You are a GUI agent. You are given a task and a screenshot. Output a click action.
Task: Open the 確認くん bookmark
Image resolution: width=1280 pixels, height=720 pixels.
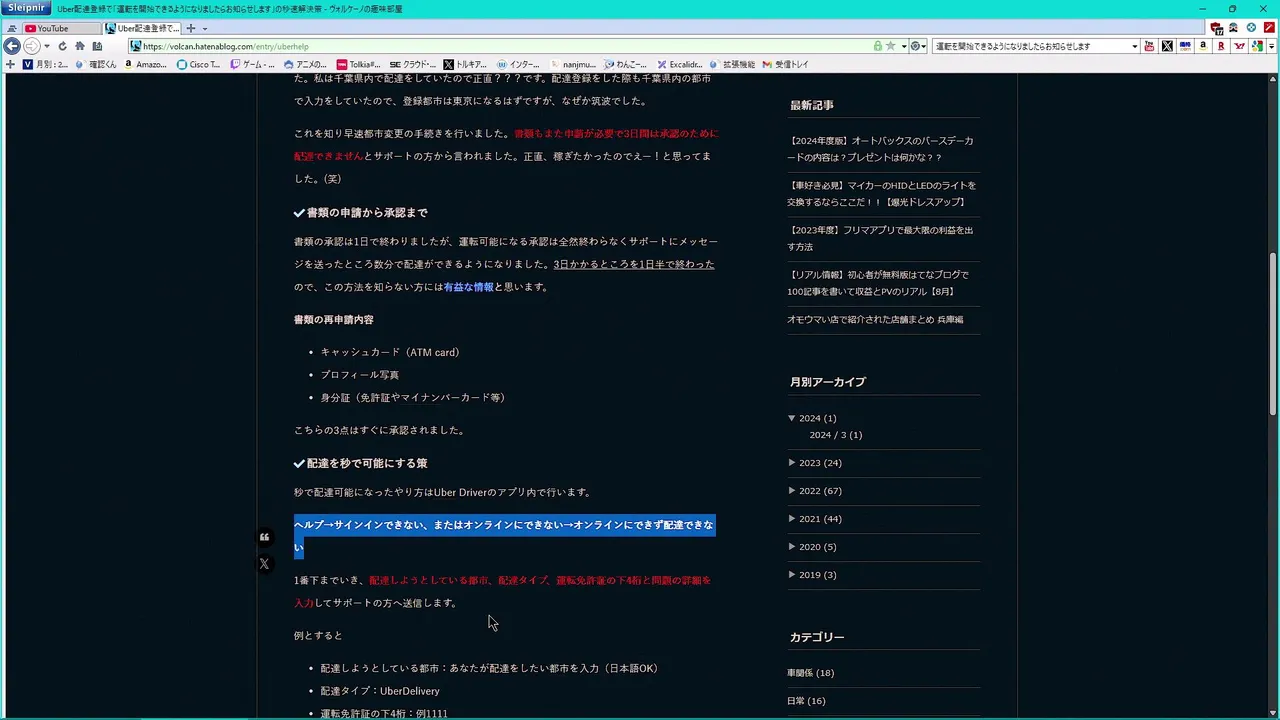click(96, 64)
